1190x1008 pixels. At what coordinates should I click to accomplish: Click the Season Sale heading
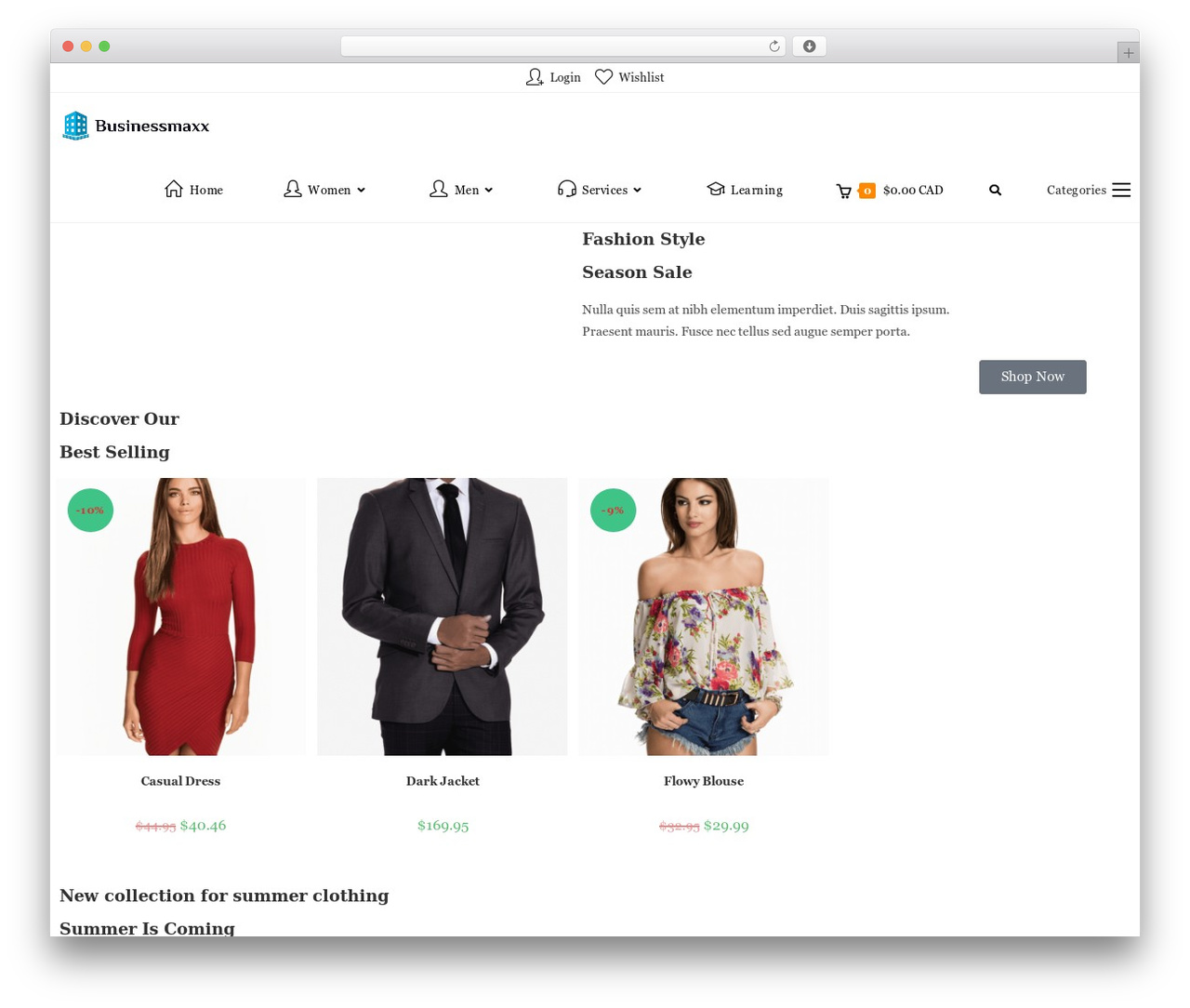click(x=637, y=272)
